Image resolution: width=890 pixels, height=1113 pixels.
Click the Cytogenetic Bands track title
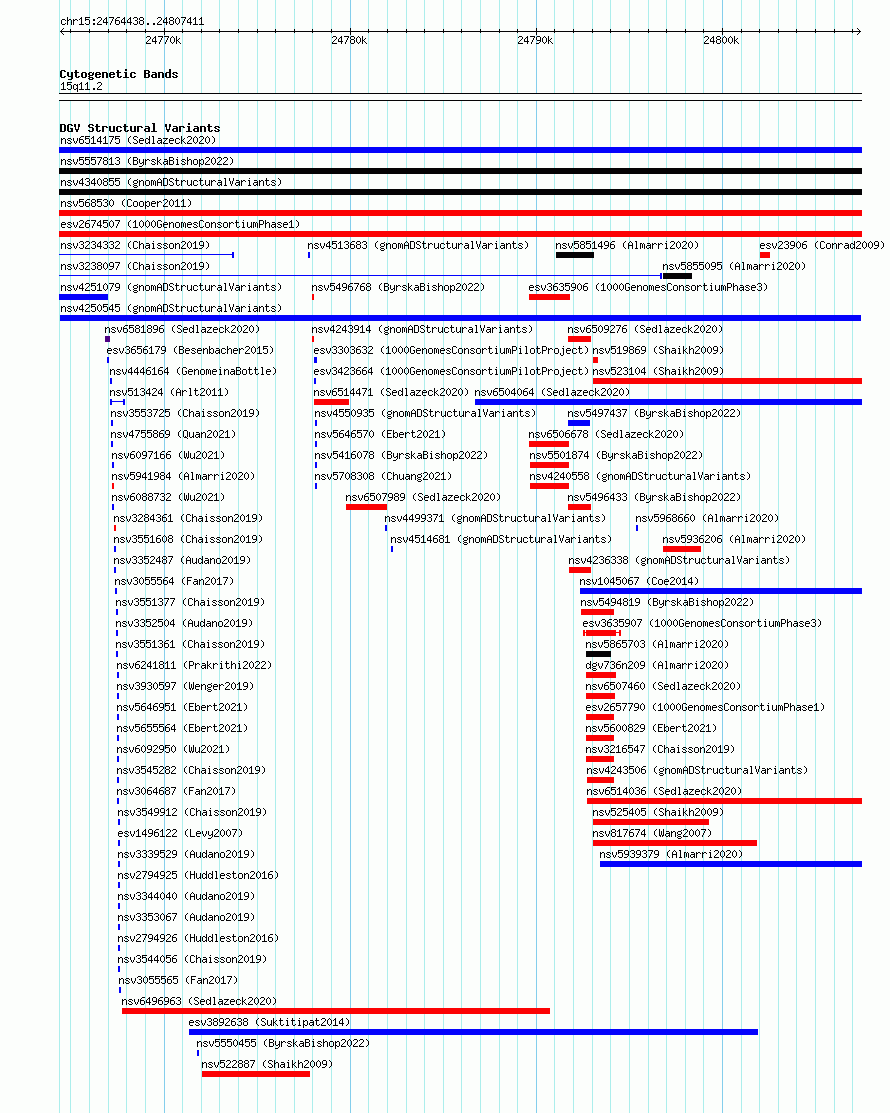[x=119, y=74]
